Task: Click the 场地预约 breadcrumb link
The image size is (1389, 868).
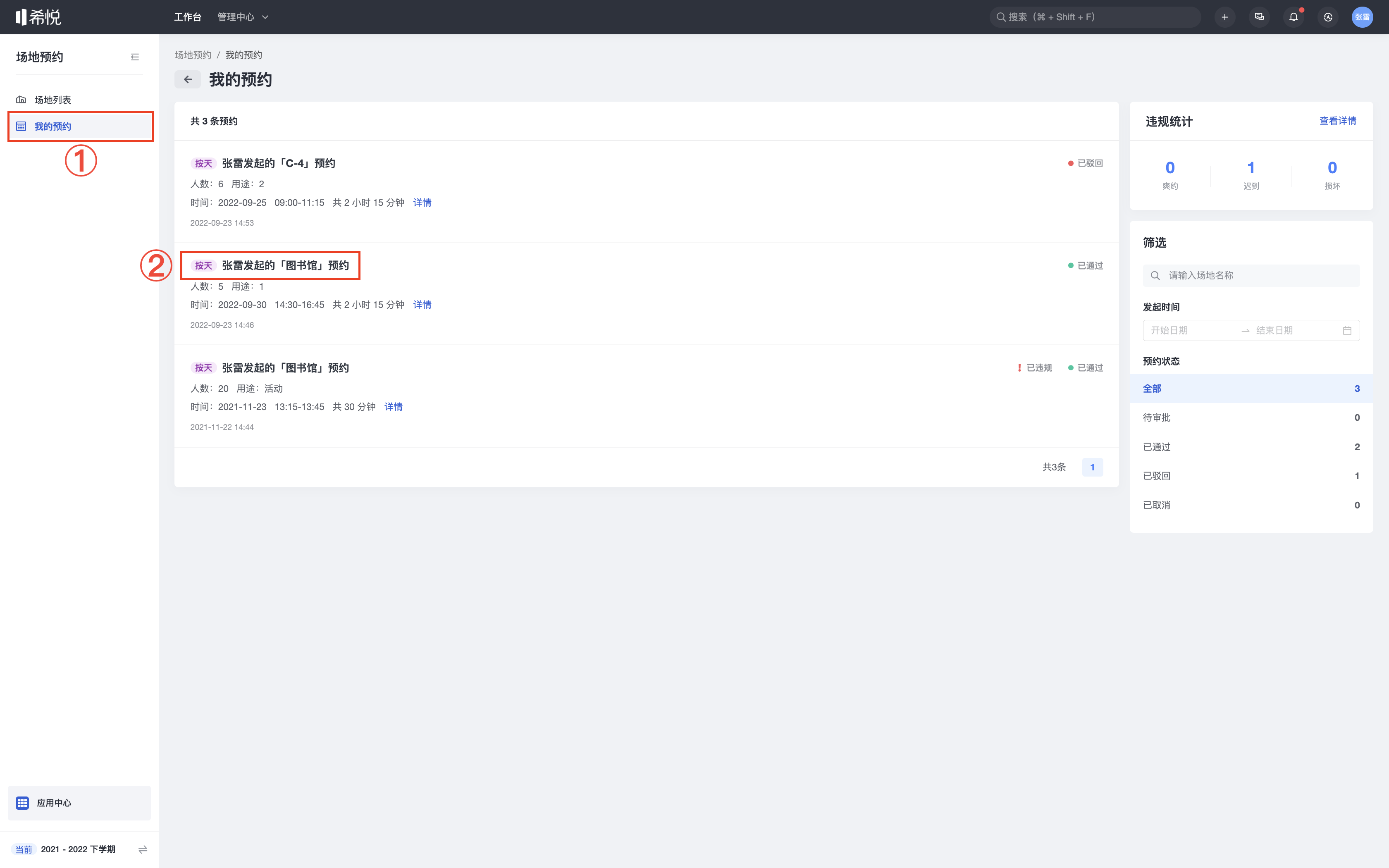Action: pyautogui.click(x=193, y=55)
